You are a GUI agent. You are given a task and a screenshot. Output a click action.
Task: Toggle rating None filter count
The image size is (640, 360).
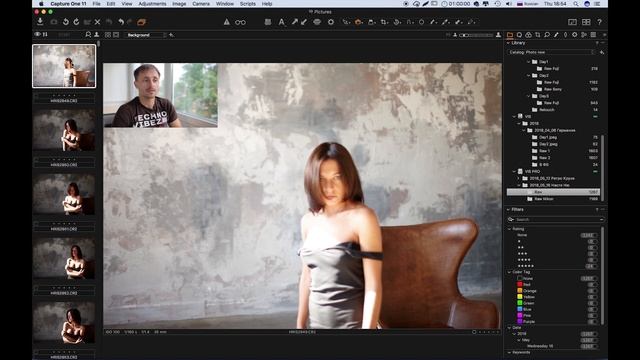click(589, 235)
